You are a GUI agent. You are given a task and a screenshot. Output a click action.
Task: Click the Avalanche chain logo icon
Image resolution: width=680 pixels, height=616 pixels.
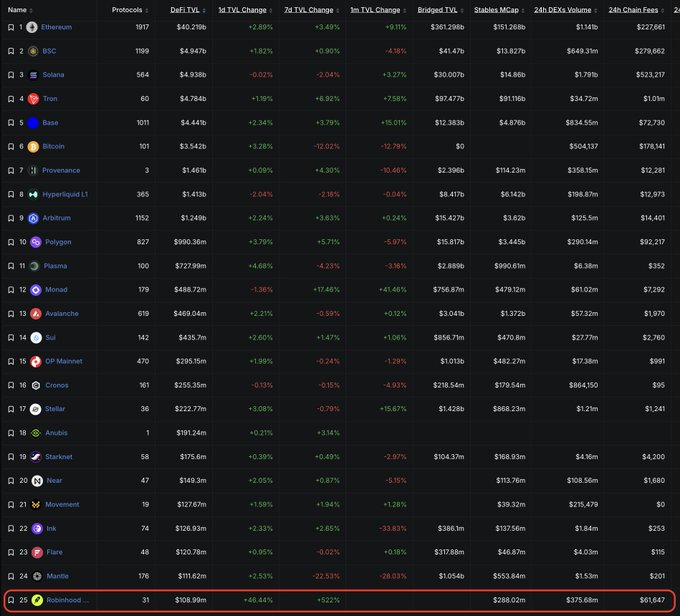[x=36, y=314]
